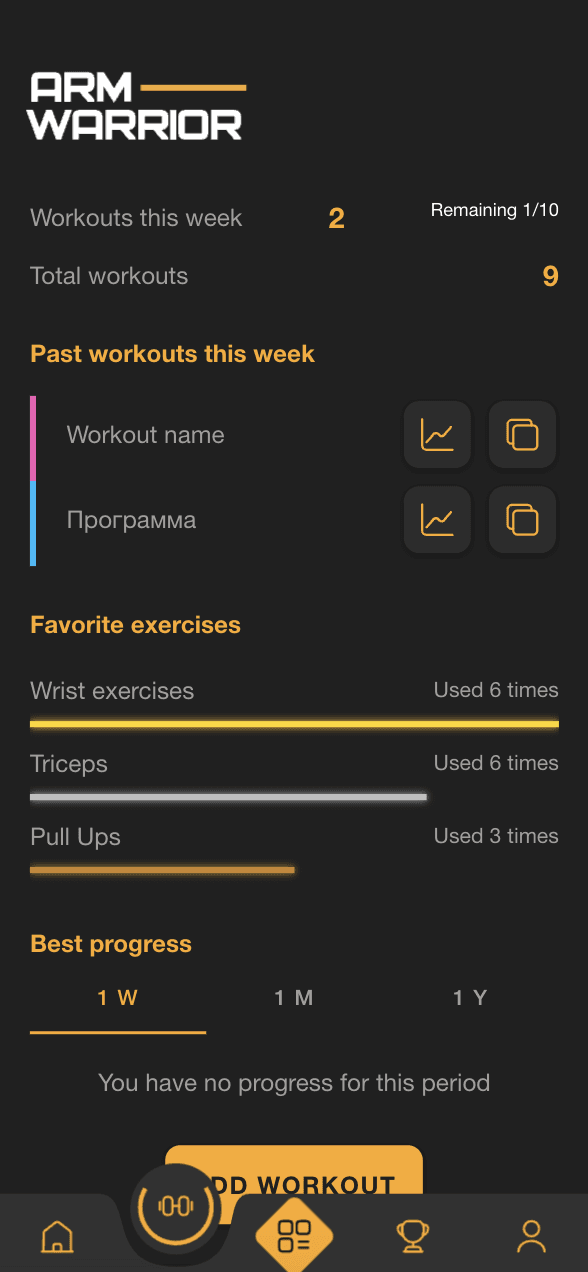Open the trophy achievements section
The height and width of the screenshot is (1272, 588).
413,1237
